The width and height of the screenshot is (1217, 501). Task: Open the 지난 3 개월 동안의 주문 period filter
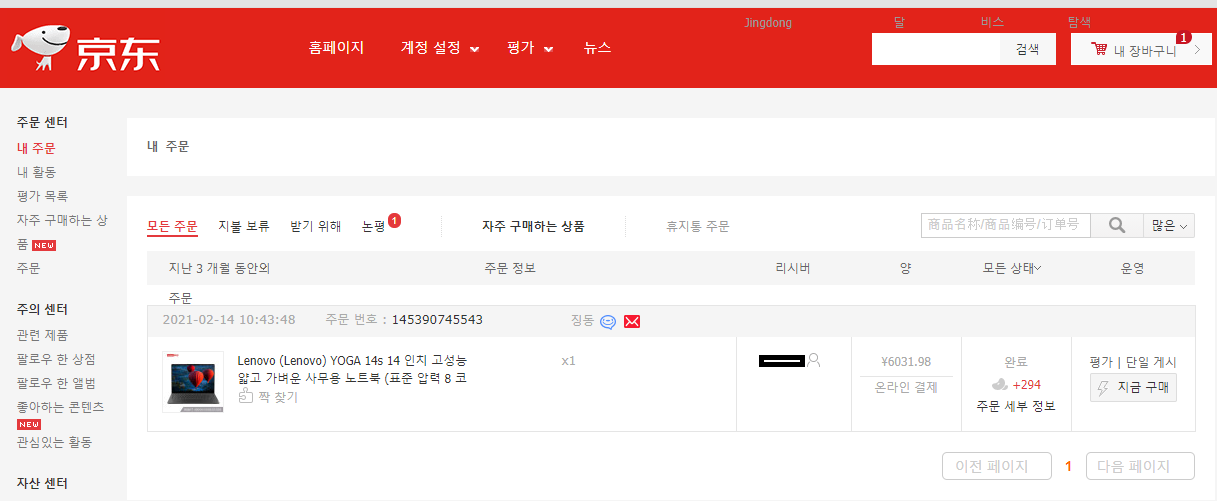coord(219,268)
